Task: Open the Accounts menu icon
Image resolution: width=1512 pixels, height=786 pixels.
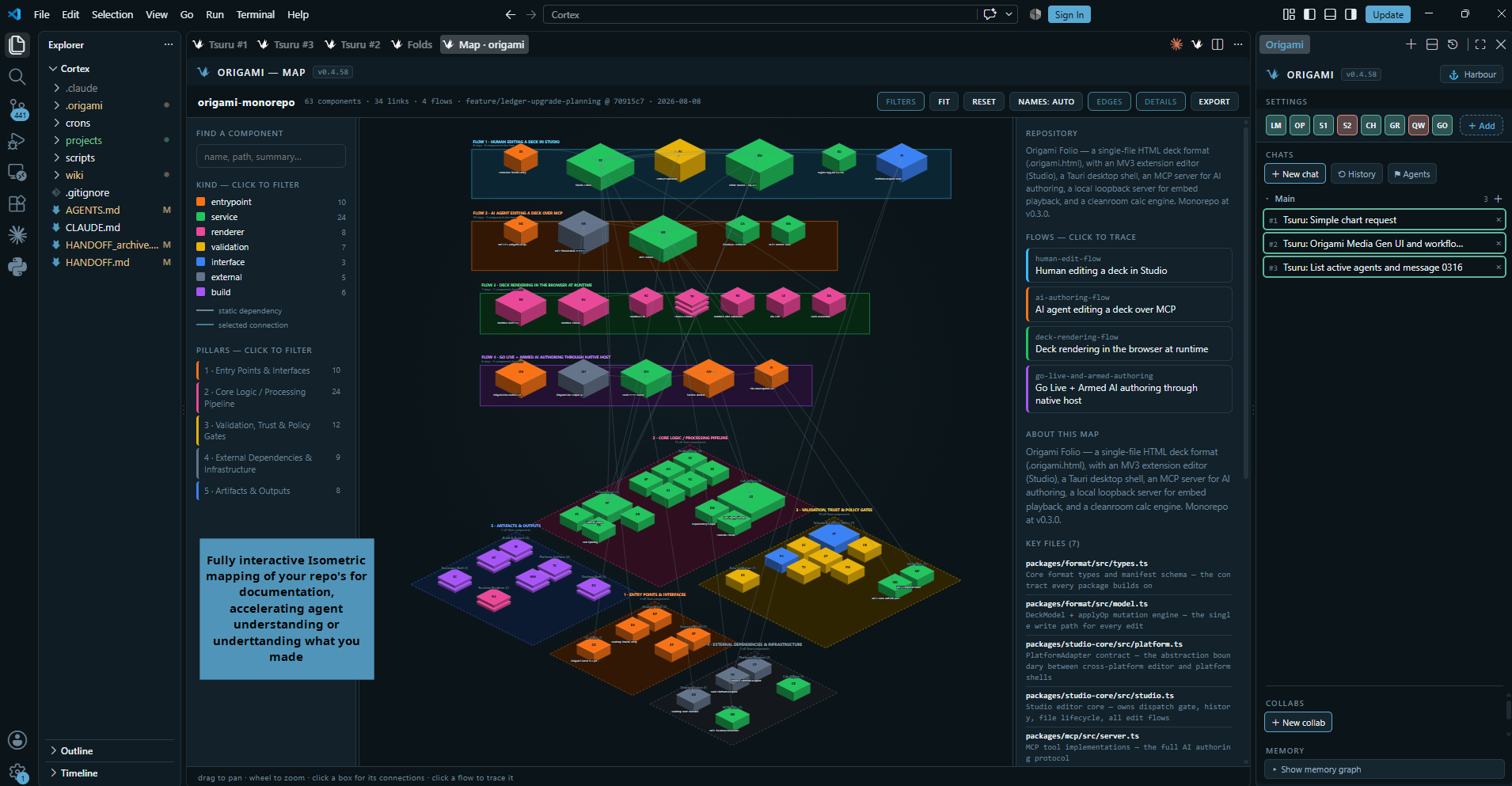Action: (17, 740)
